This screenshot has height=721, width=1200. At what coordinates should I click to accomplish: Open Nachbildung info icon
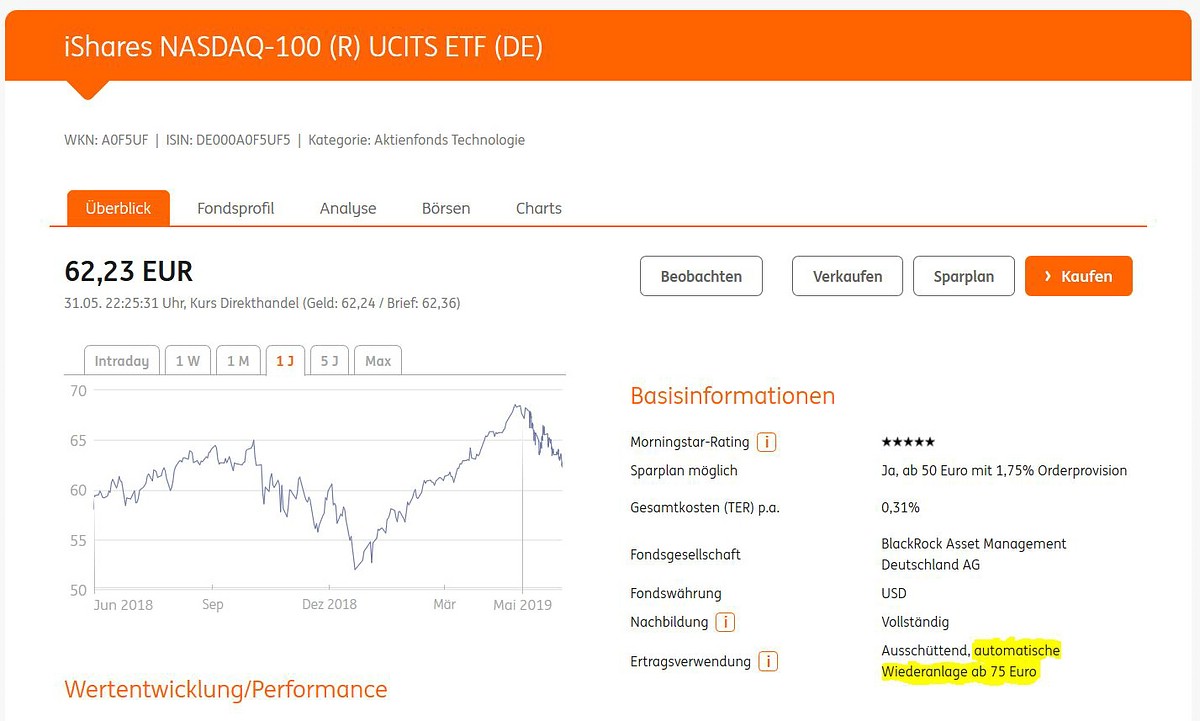(725, 622)
